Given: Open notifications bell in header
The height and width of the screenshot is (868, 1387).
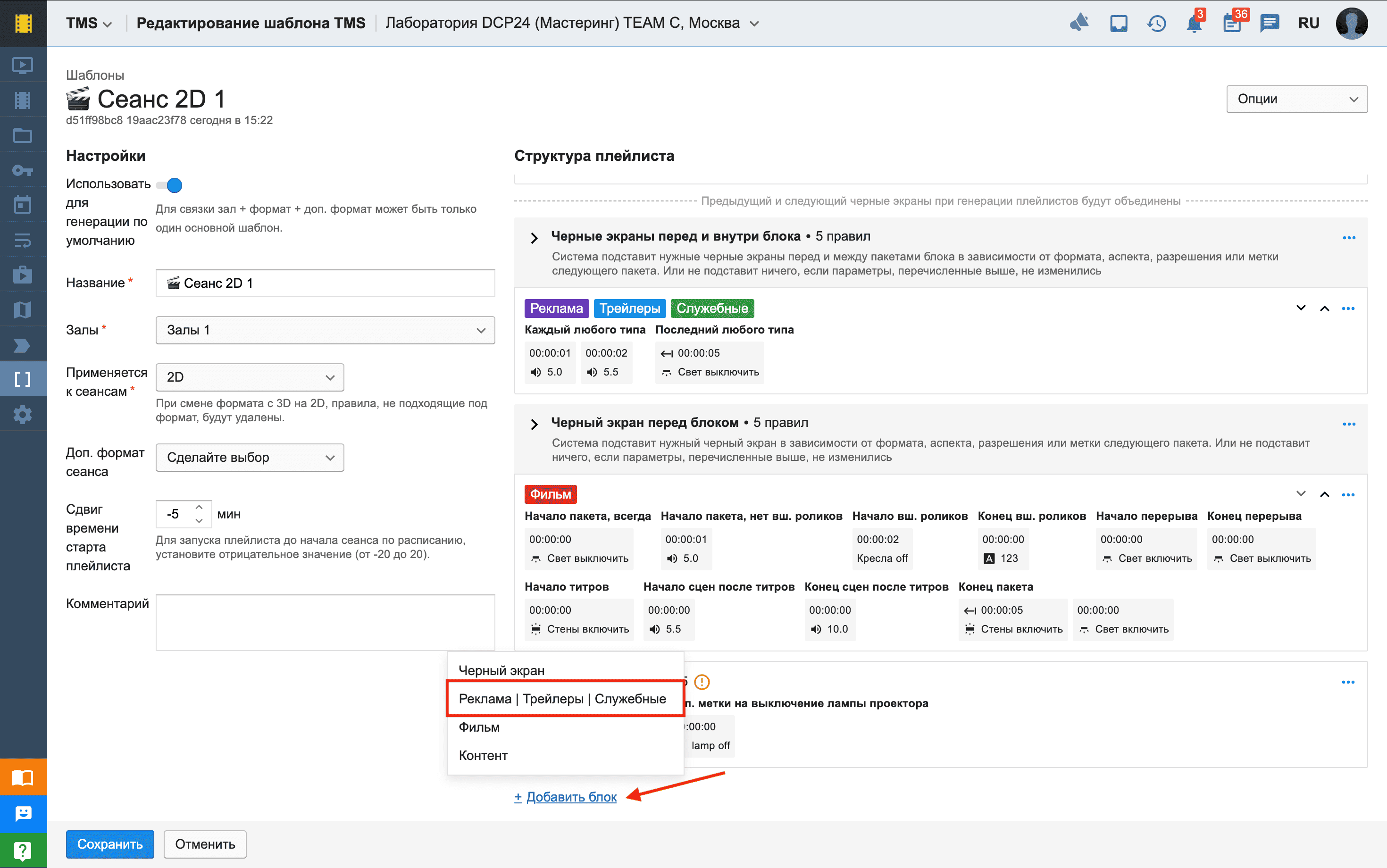Looking at the screenshot, I should [x=1194, y=24].
